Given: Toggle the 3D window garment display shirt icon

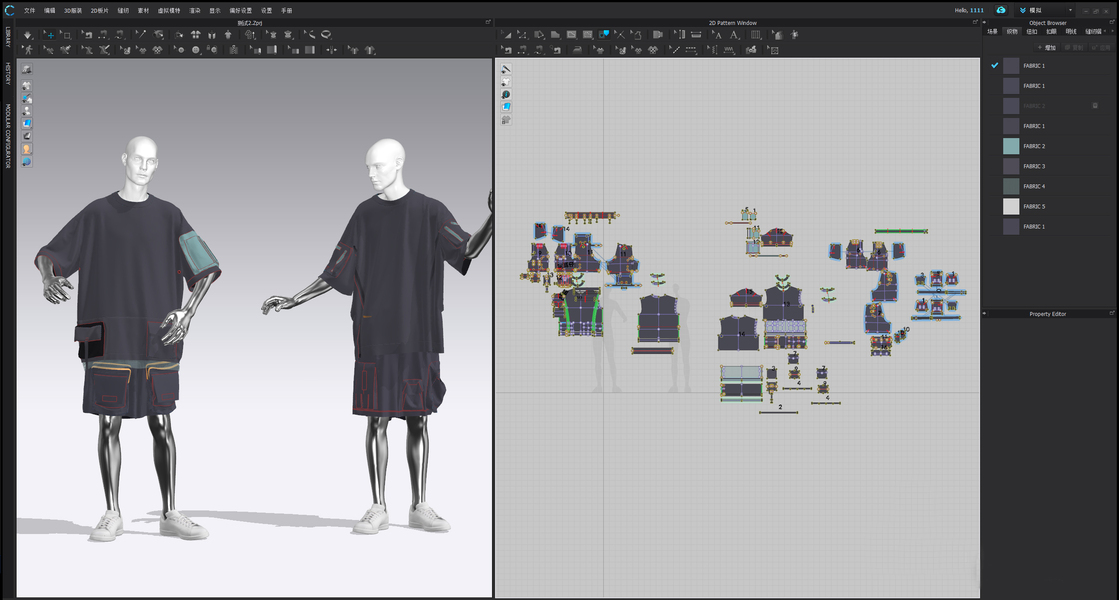Looking at the screenshot, I should (26, 86).
